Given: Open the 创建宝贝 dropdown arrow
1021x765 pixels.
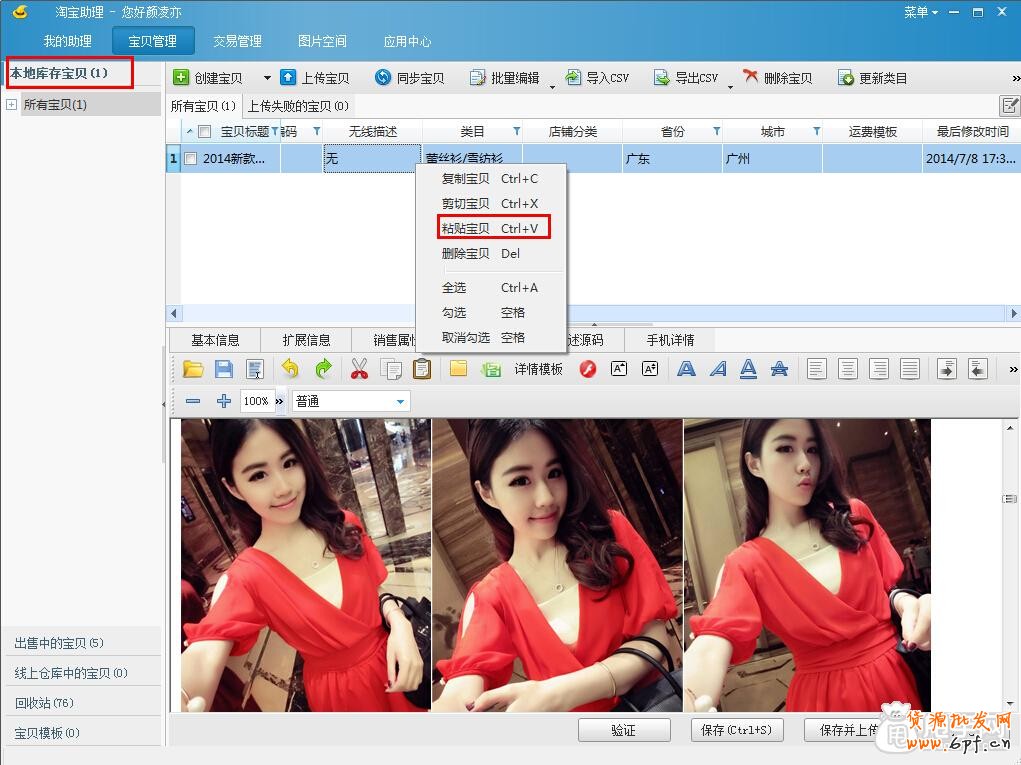Looking at the screenshot, I should [x=265, y=77].
